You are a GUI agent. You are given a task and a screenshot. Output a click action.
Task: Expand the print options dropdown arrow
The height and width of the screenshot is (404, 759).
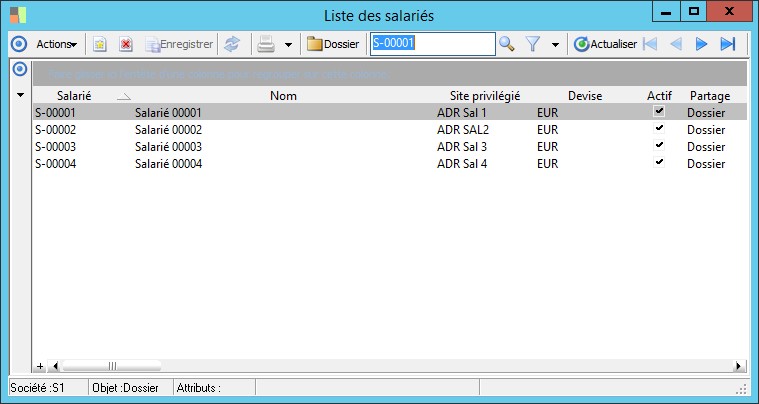288,45
